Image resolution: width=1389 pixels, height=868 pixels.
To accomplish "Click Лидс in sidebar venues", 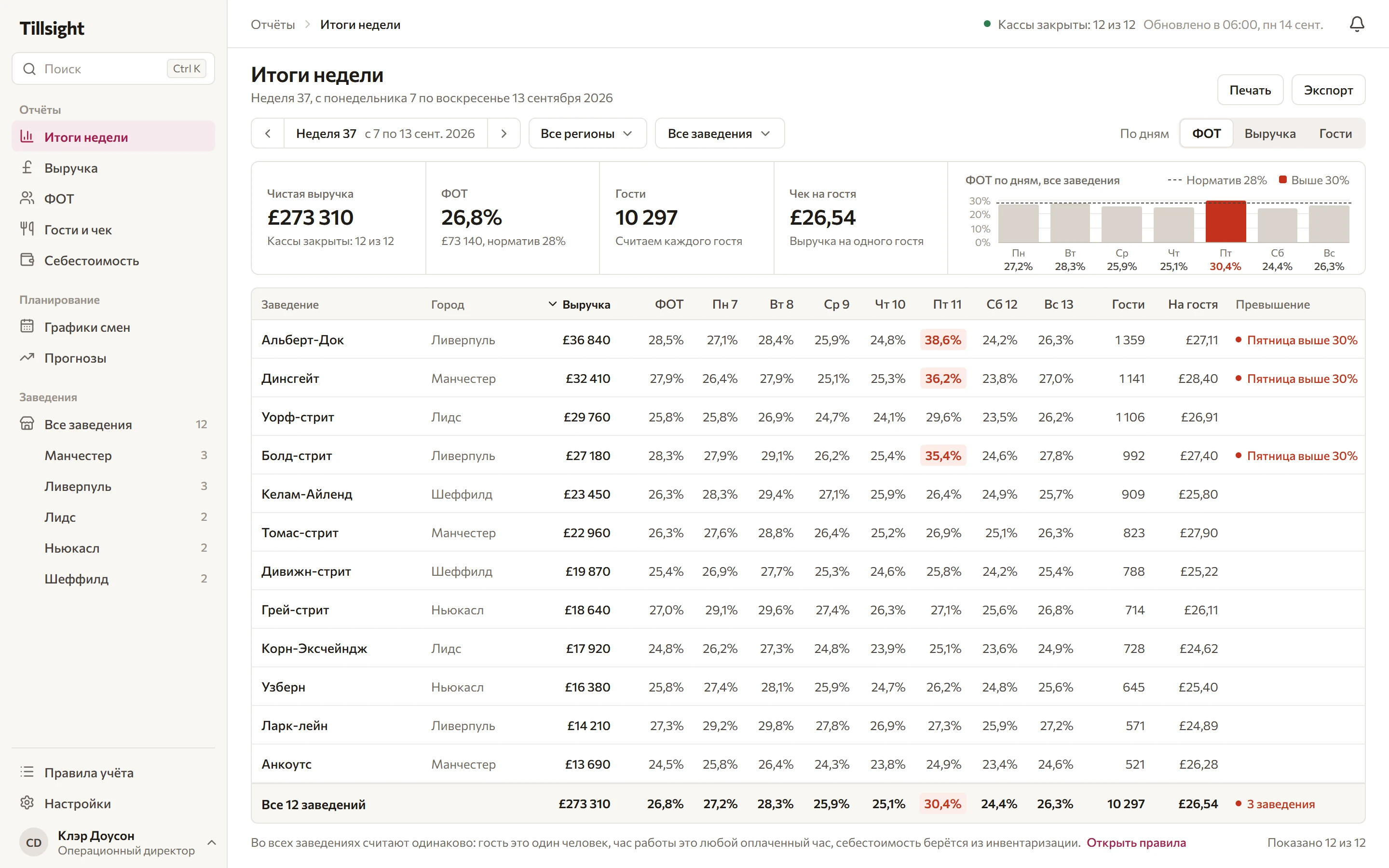I will click(113, 517).
